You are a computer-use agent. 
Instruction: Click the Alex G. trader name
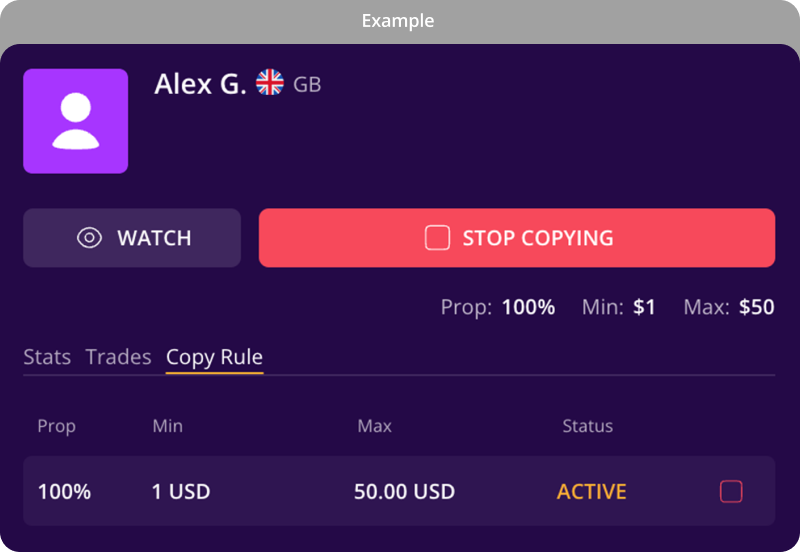[201, 84]
